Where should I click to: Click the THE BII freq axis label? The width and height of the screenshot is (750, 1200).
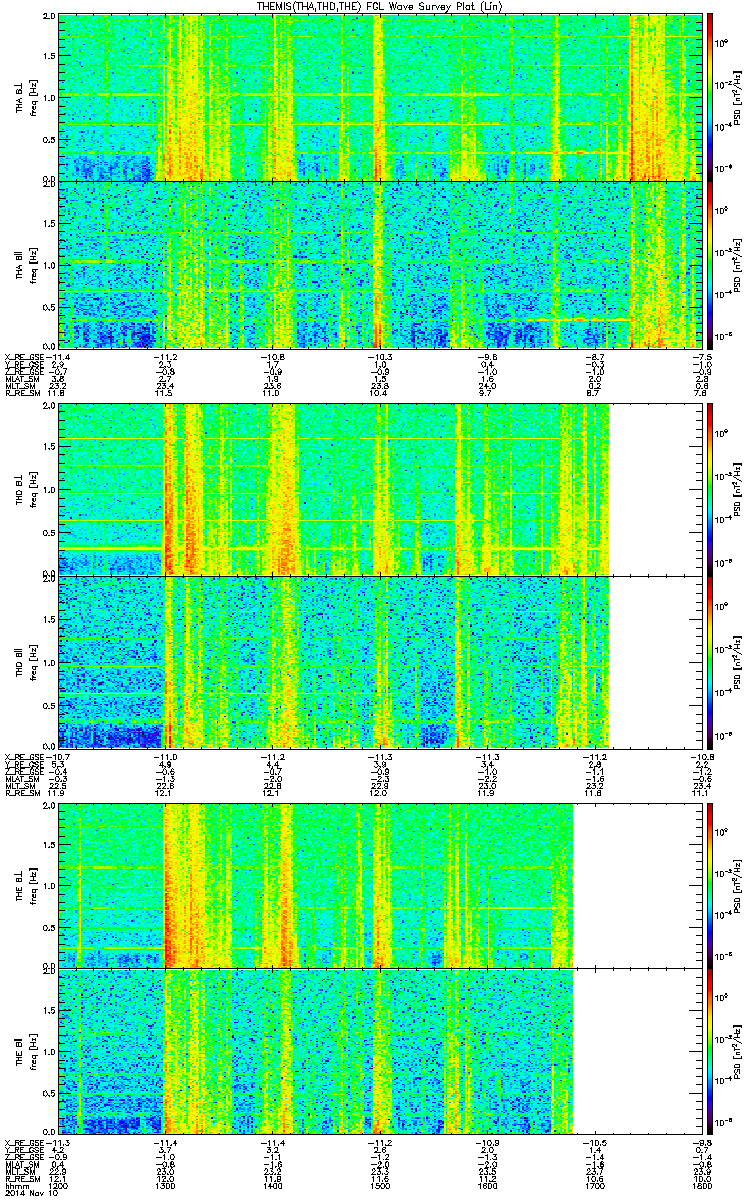click(32, 1052)
